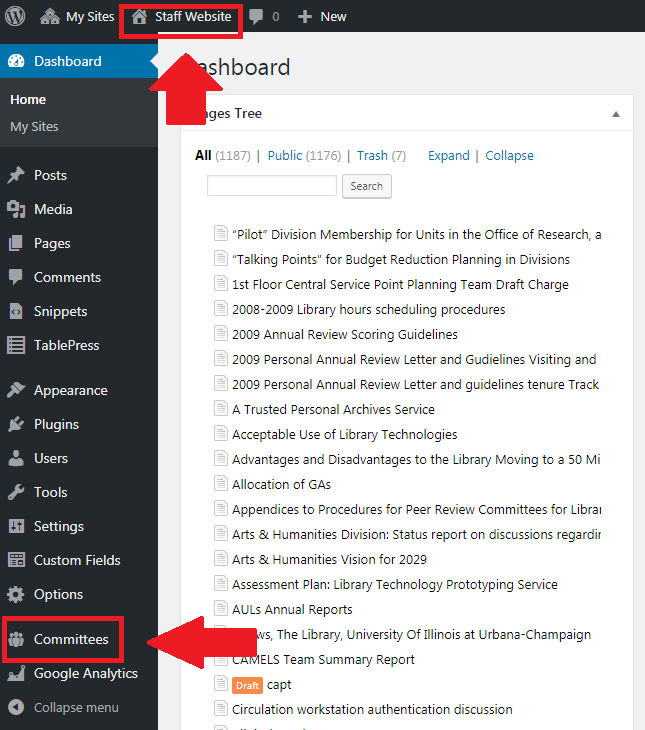Open the Appearance menu
The width and height of the screenshot is (645, 730).
pyautogui.click(x=70, y=390)
